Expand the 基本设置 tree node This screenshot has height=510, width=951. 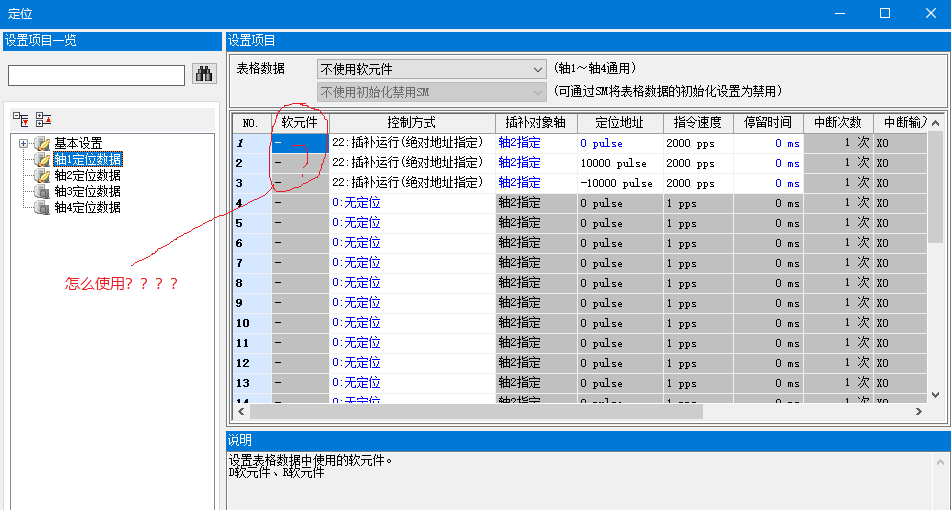click(x=23, y=144)
